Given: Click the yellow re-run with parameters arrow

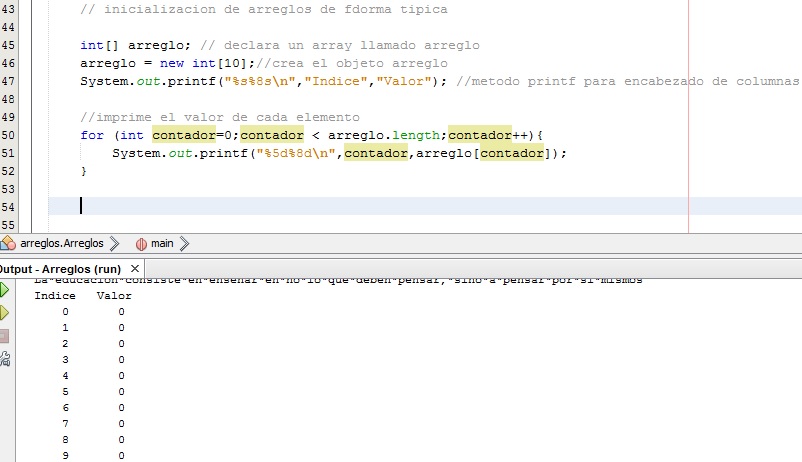Looking at the screenshot, I should point(4,313).
